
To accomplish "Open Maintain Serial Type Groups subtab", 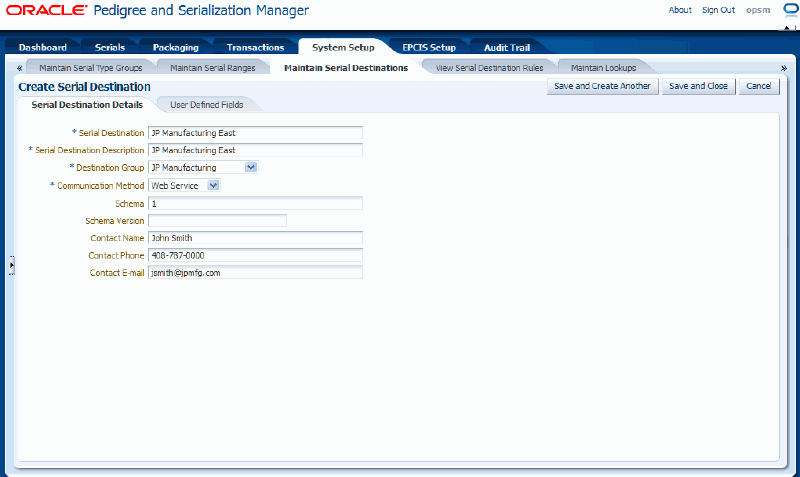I will coord(91,68).
